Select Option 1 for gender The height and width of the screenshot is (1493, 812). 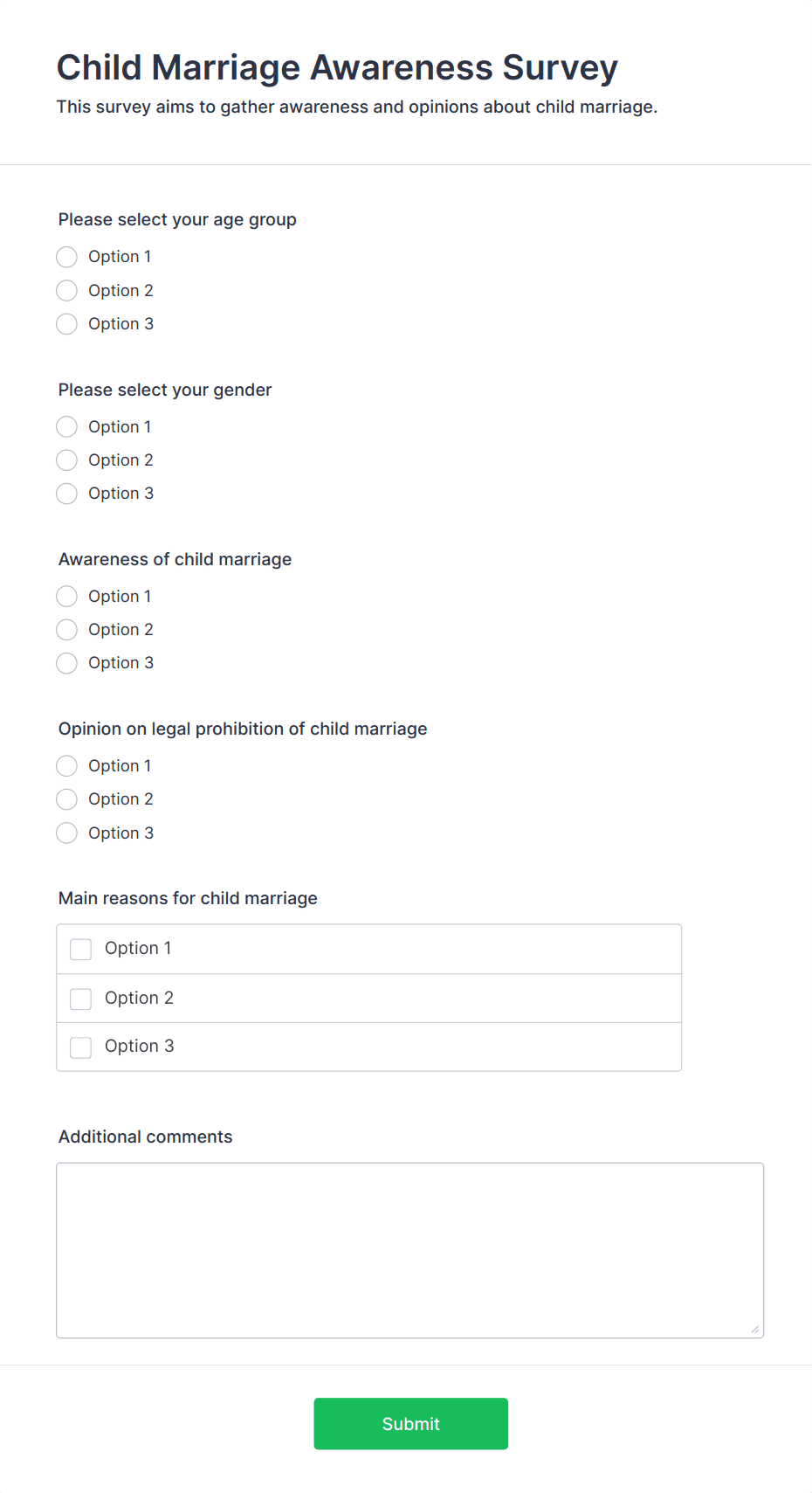pyautogui.click(x=67, y=426)
